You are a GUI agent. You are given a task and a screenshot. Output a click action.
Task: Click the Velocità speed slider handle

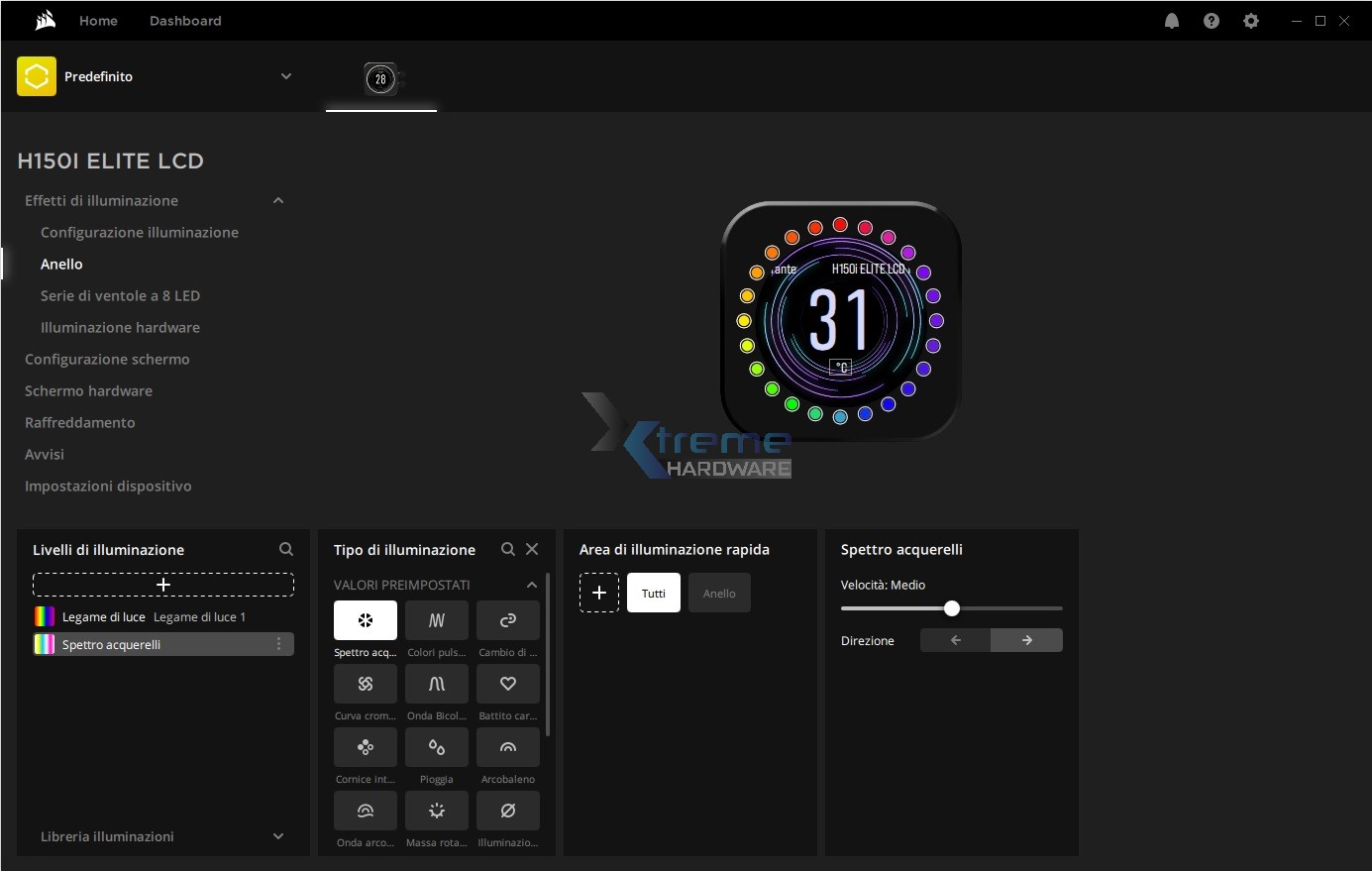[952, 608]
